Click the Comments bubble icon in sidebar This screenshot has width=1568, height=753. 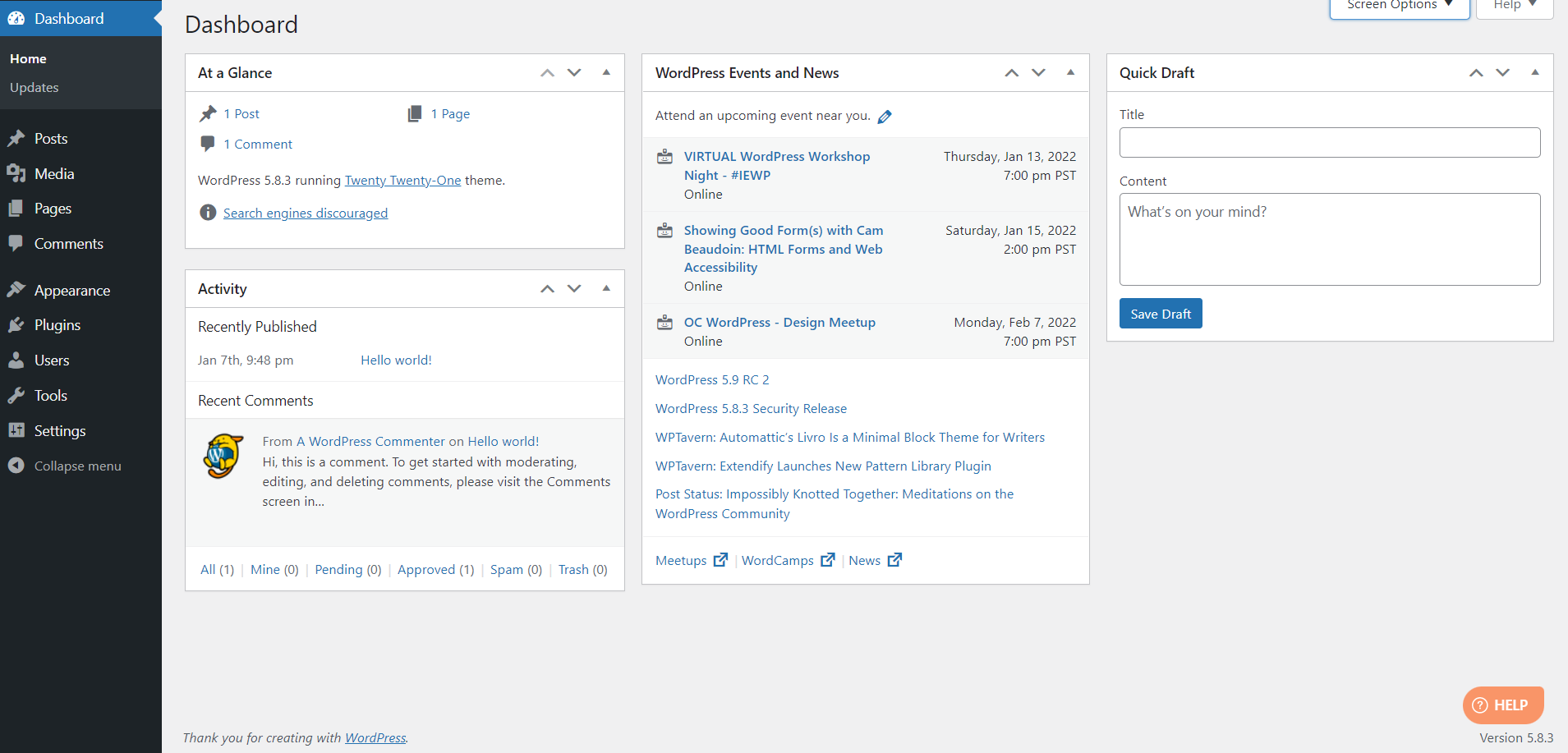click(x=16, y=243)
